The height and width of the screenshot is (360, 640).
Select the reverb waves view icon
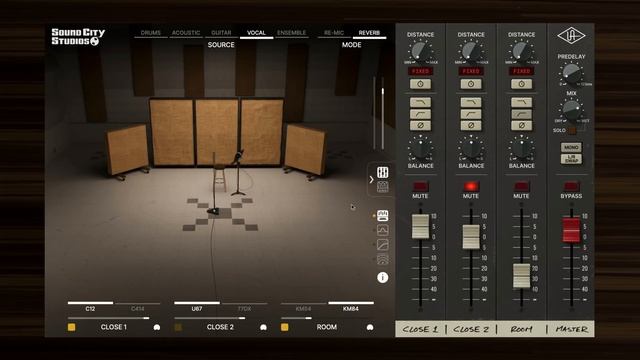pos(382,259)
